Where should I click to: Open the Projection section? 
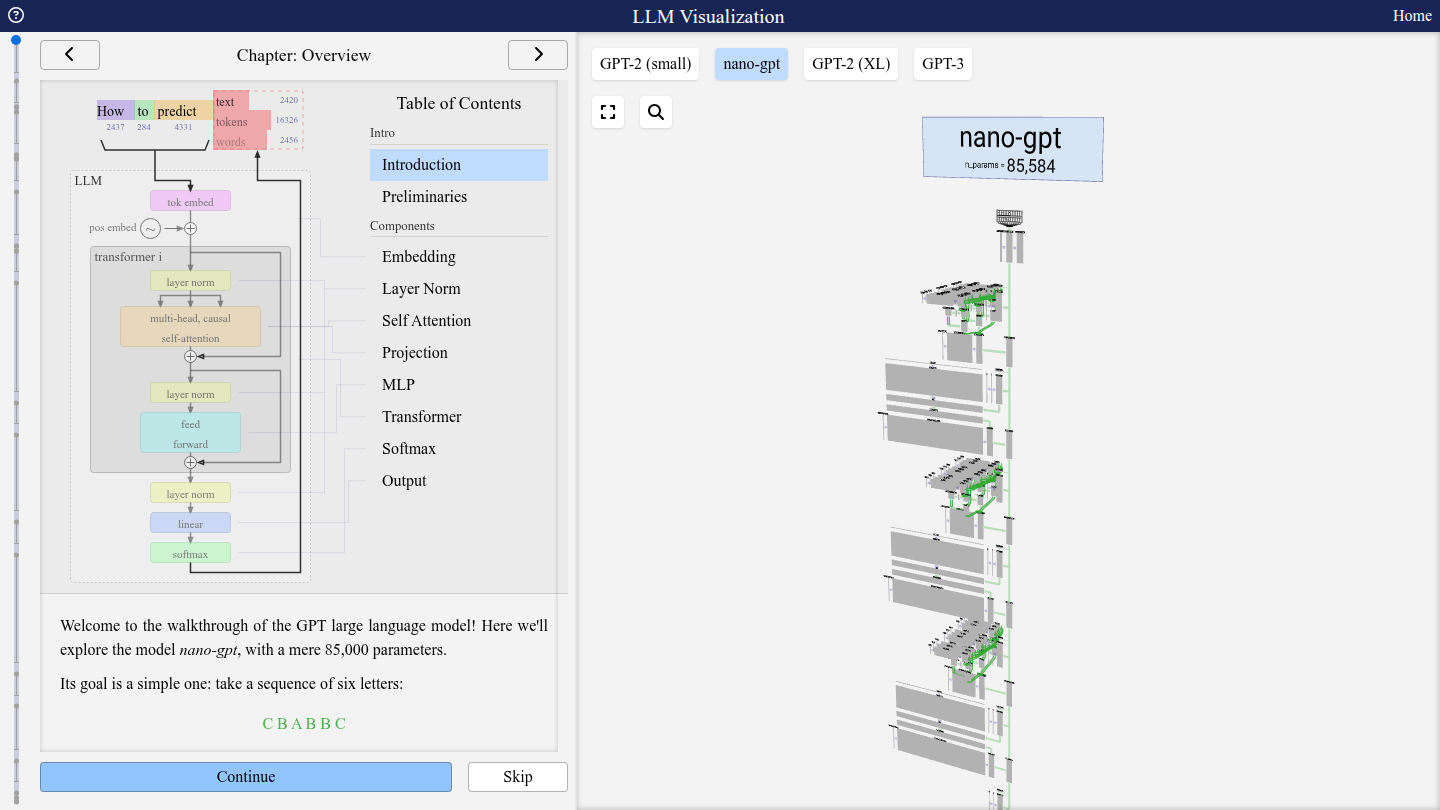click(x=459, y=353)
